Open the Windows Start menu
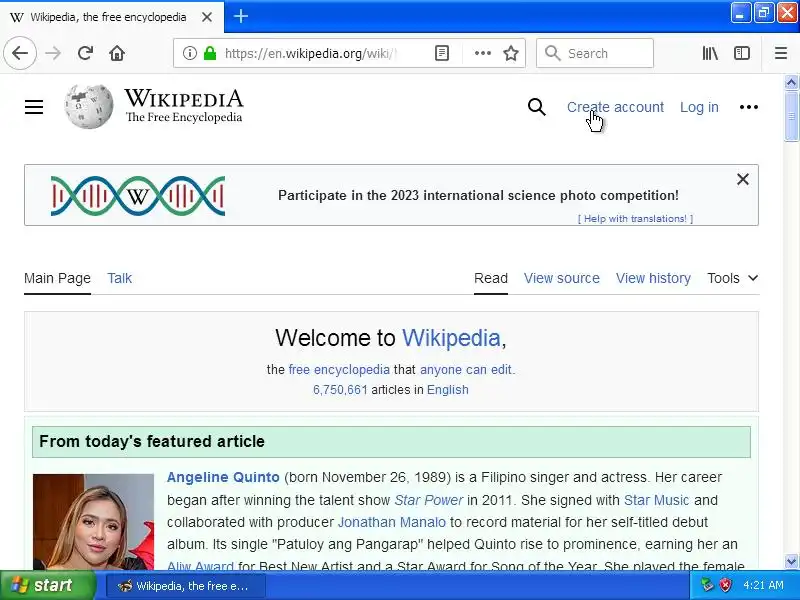The image size is (800, 600). tap(48, 585)
